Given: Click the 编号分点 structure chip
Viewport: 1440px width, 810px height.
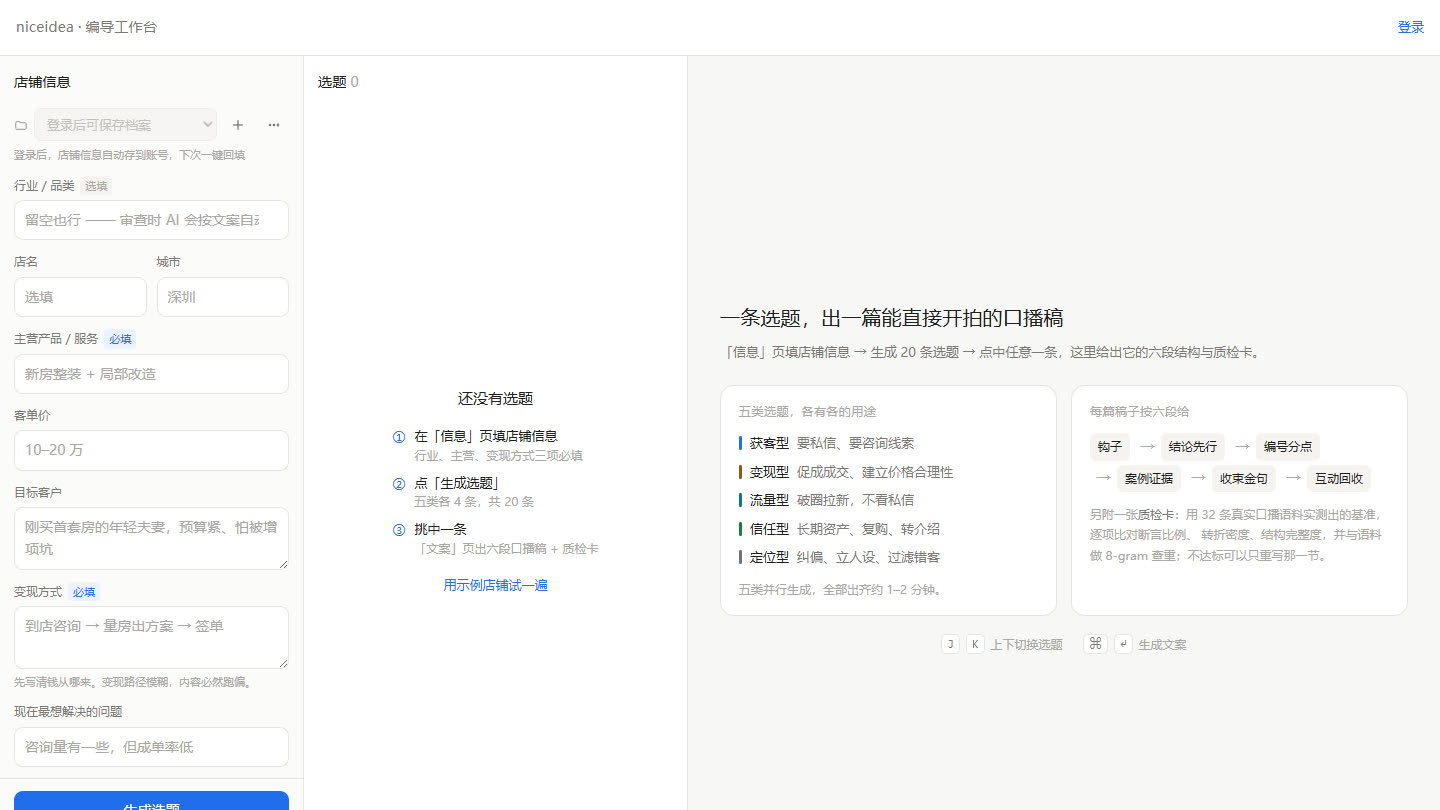Looking at the screenshot, I should click(x=1288, y=447).
